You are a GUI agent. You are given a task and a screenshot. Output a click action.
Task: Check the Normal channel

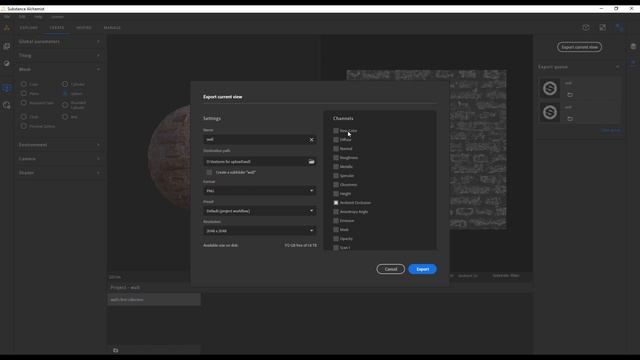tap(336, 149)
